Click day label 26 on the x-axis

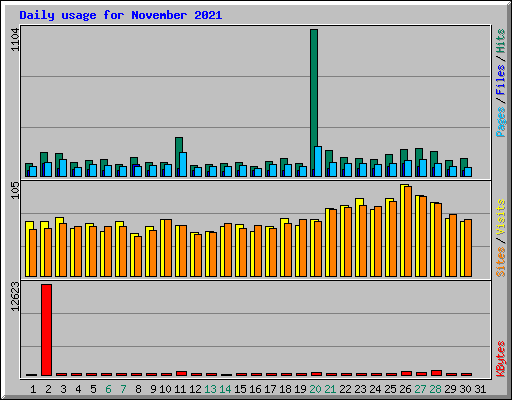point(405,389)
